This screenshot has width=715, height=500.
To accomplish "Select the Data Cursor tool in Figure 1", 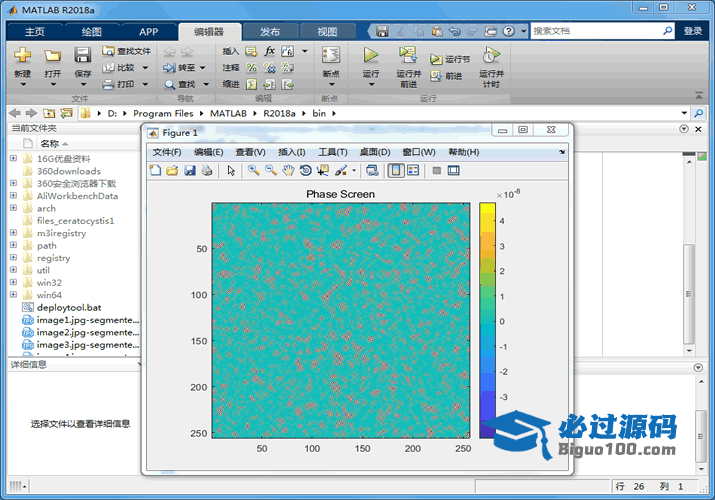I will point(323,170).
